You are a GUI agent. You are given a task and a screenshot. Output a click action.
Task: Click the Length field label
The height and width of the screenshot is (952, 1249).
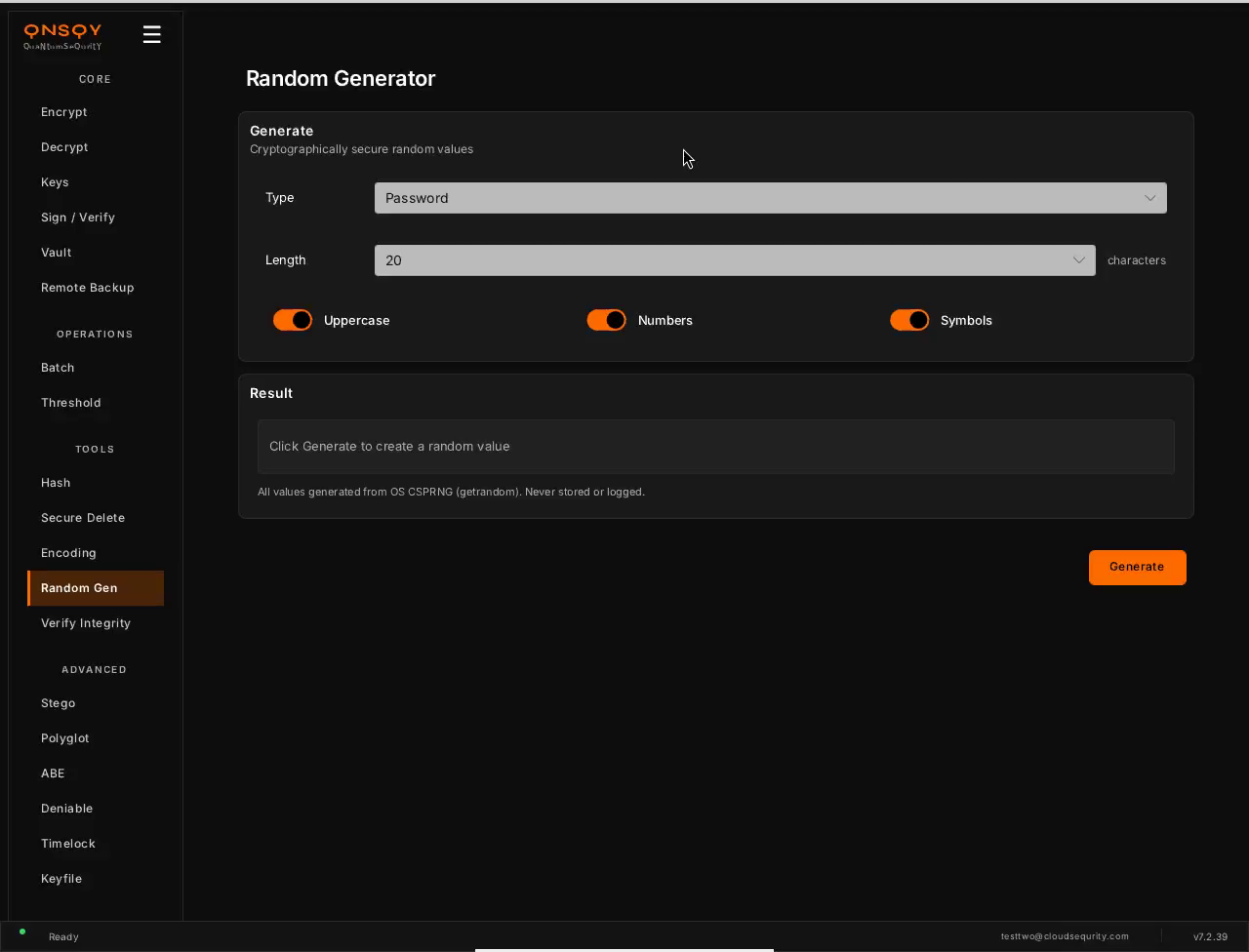click(286, 260)
